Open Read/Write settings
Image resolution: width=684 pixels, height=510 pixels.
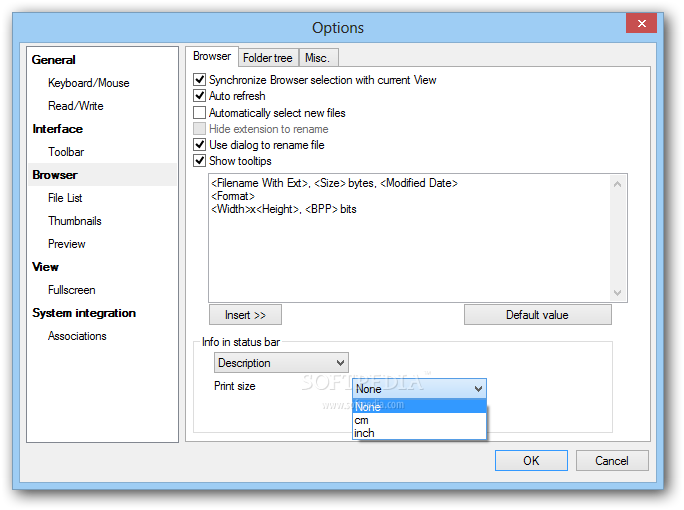[75, 106]
